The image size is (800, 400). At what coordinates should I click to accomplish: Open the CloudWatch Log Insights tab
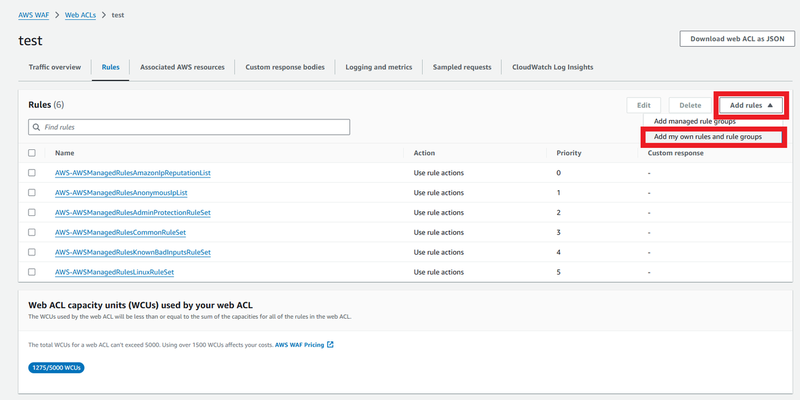point(553,67)
